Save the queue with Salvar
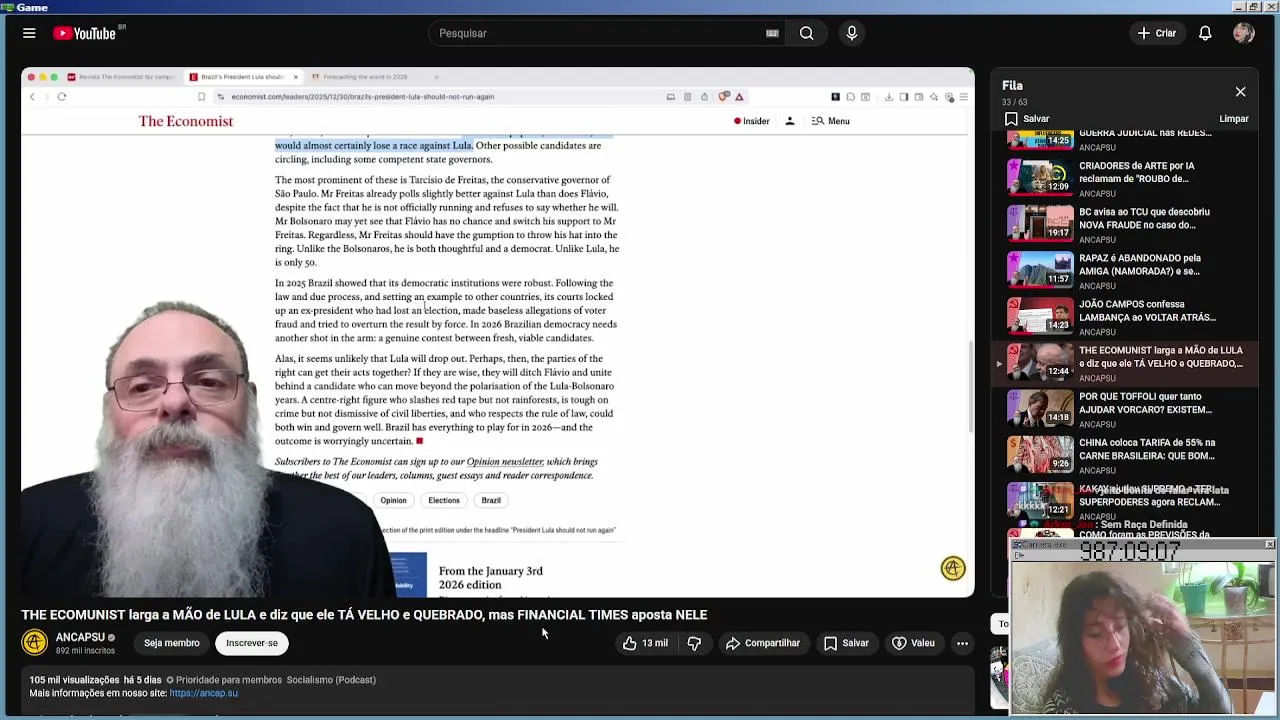1280x720 pixels. coord(1027,118)
